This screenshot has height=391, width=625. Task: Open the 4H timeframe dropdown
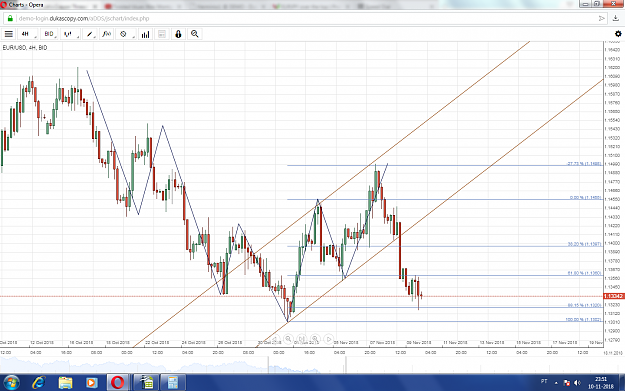(27, 34)
